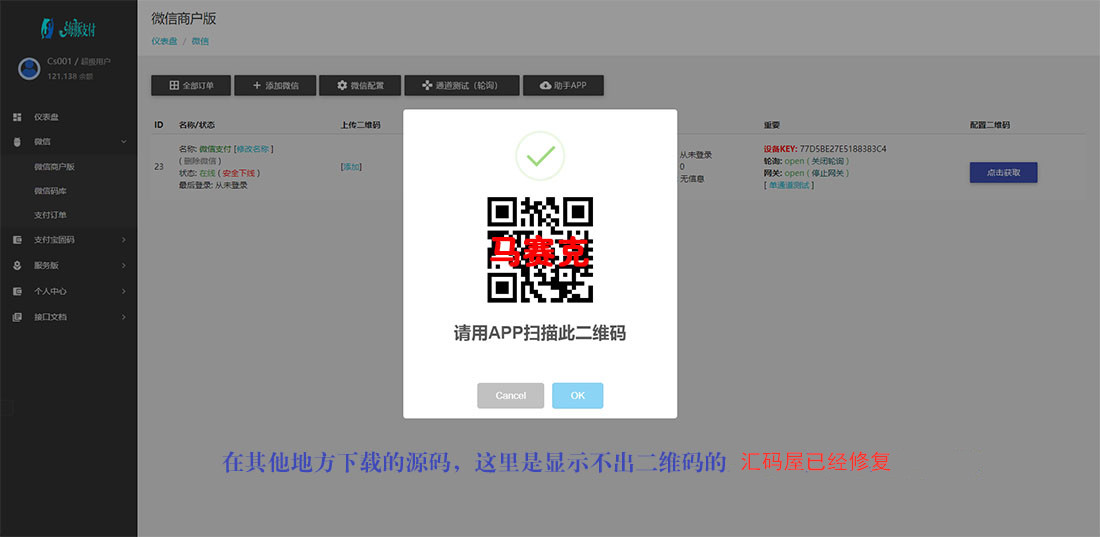This screenshot has height=537, width=1100.
Task: Click the 最后登录: 从未登录 text
Action: pyautogui.click(x=213, y=185)
